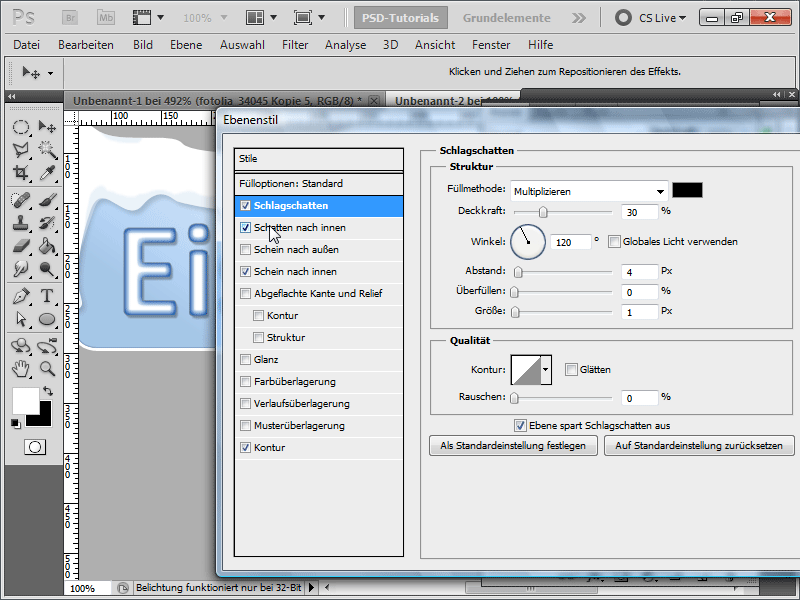
Task: Open the Filter menu
Action: pos(295,45)
